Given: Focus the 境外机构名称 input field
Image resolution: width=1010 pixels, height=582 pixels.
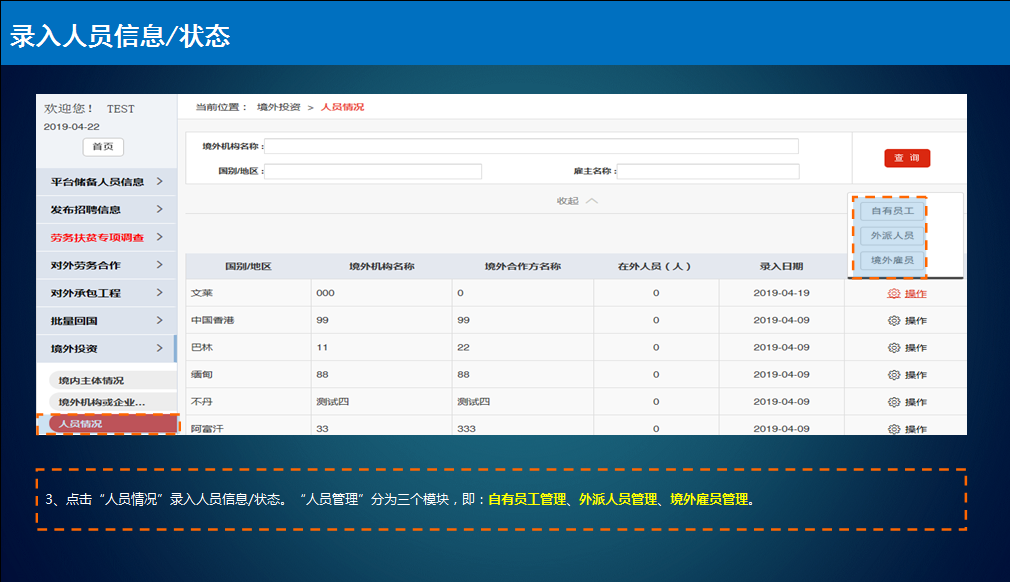Looking at the screenshot, I should click(531, 147).
